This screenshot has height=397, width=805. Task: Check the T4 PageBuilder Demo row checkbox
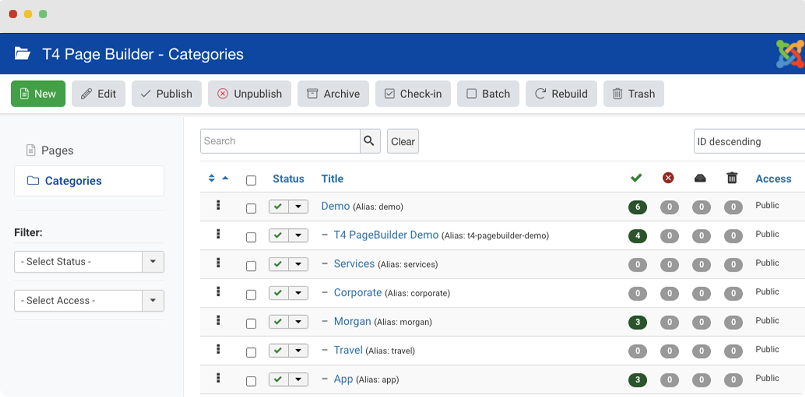coord(251,237)
